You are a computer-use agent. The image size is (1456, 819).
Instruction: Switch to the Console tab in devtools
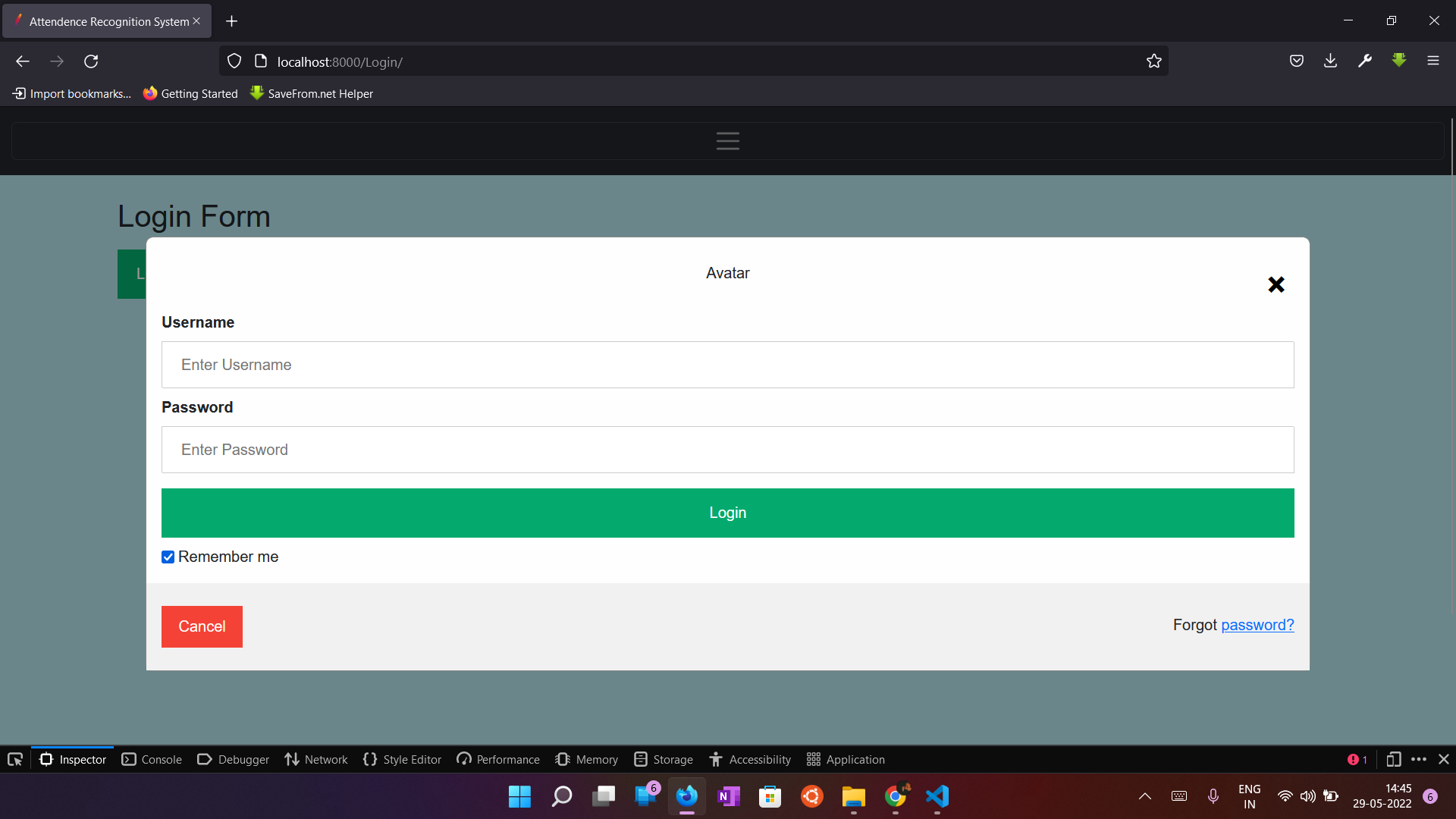(152, 759)
